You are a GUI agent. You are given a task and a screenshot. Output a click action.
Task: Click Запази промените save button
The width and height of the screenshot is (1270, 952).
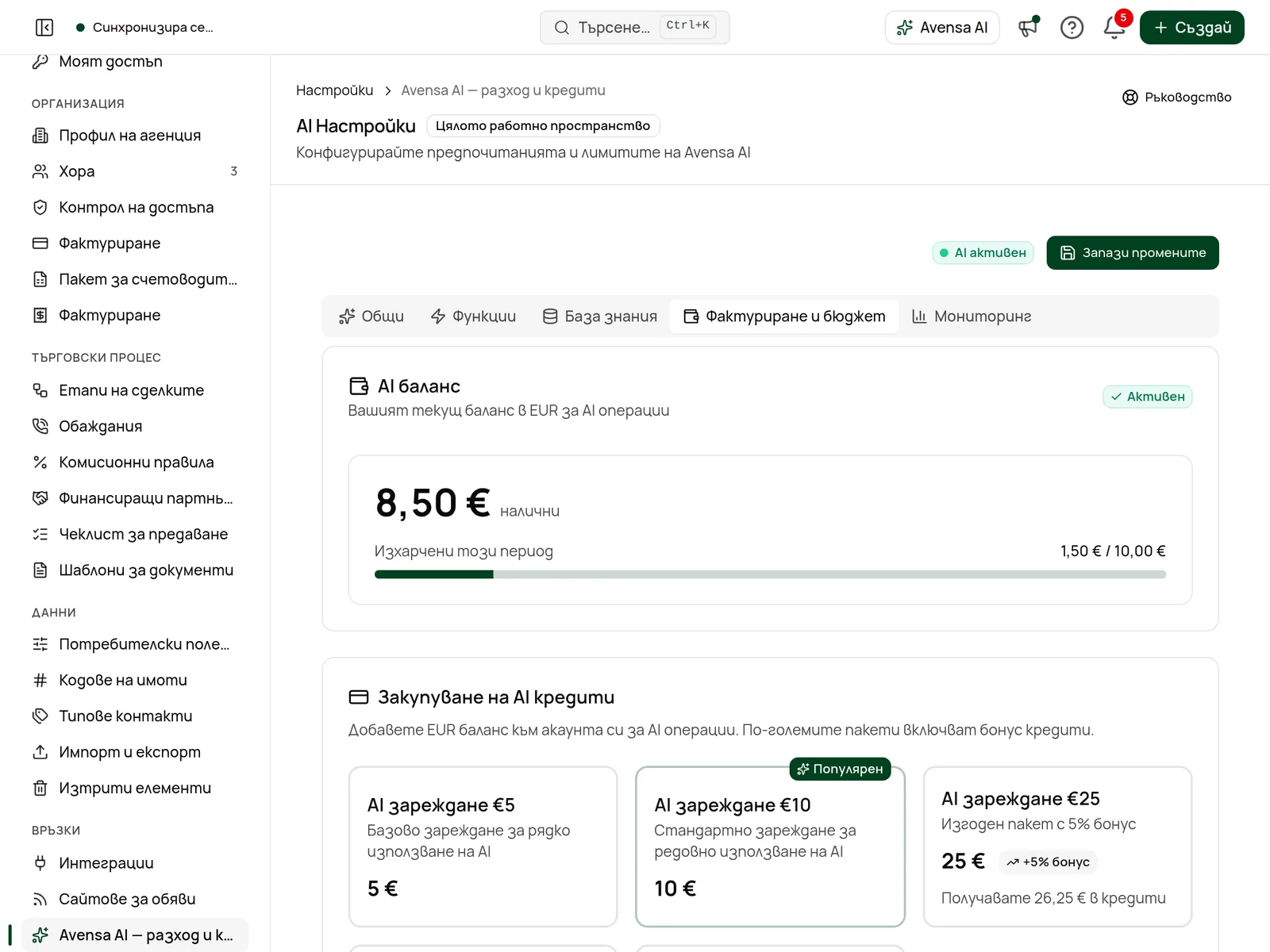(1133, 253)
